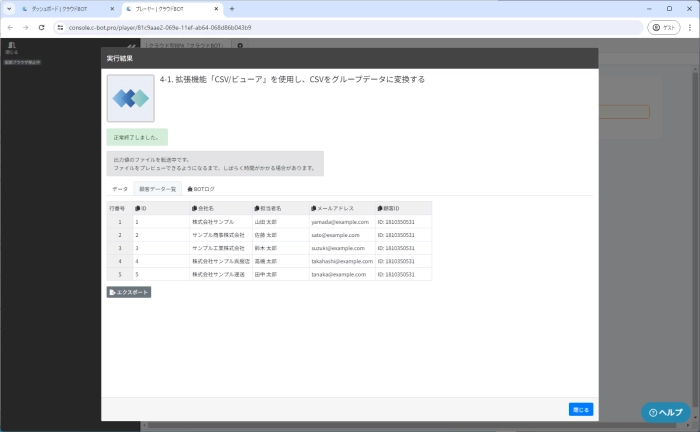
Task: Click the エクスポート button
Action: [x=129, y=292]
